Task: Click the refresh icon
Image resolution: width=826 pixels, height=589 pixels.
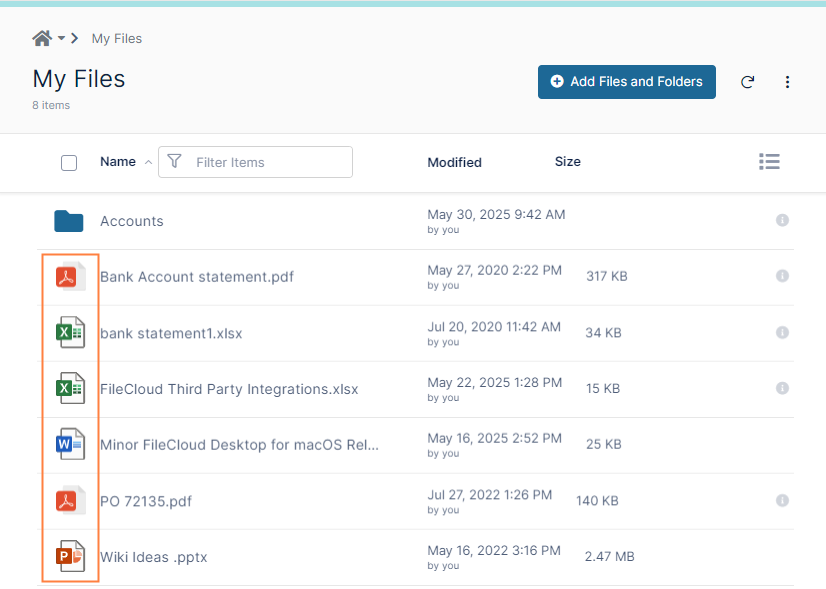Action: point(747,82)
